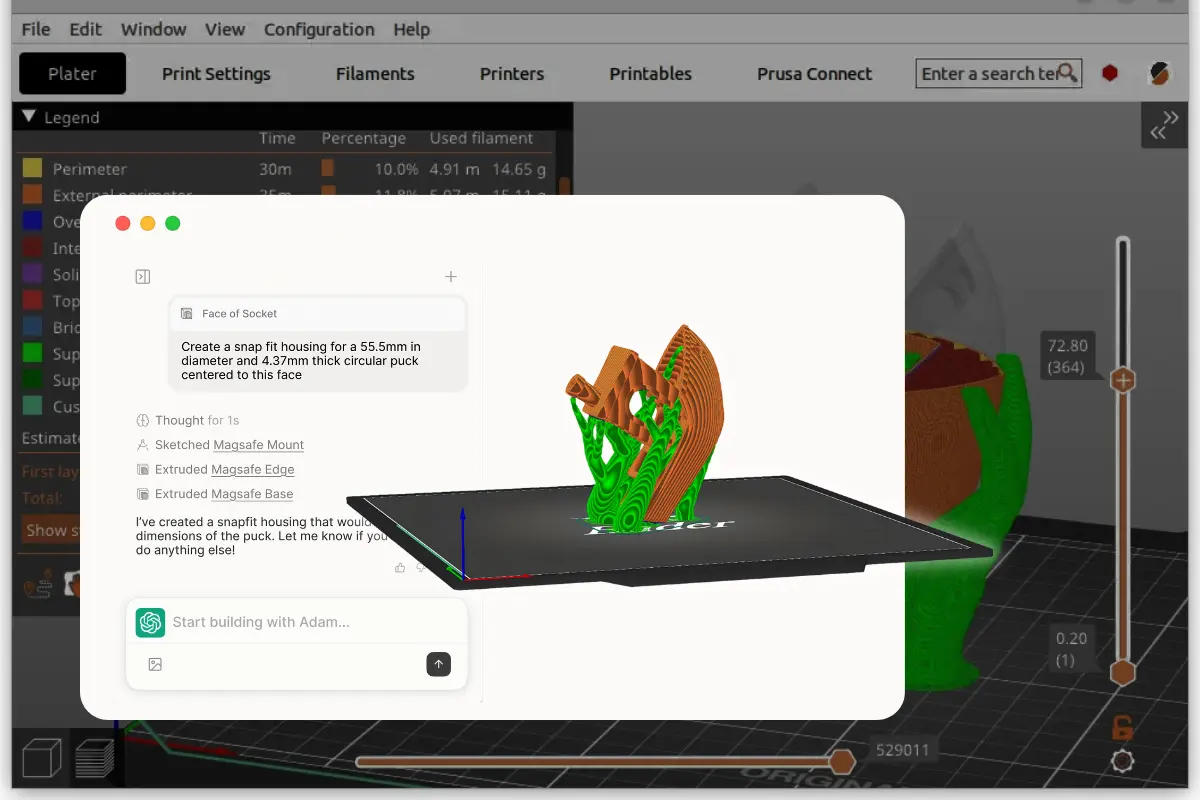Open vertical slider settings gear

(x=1123, y=761)
